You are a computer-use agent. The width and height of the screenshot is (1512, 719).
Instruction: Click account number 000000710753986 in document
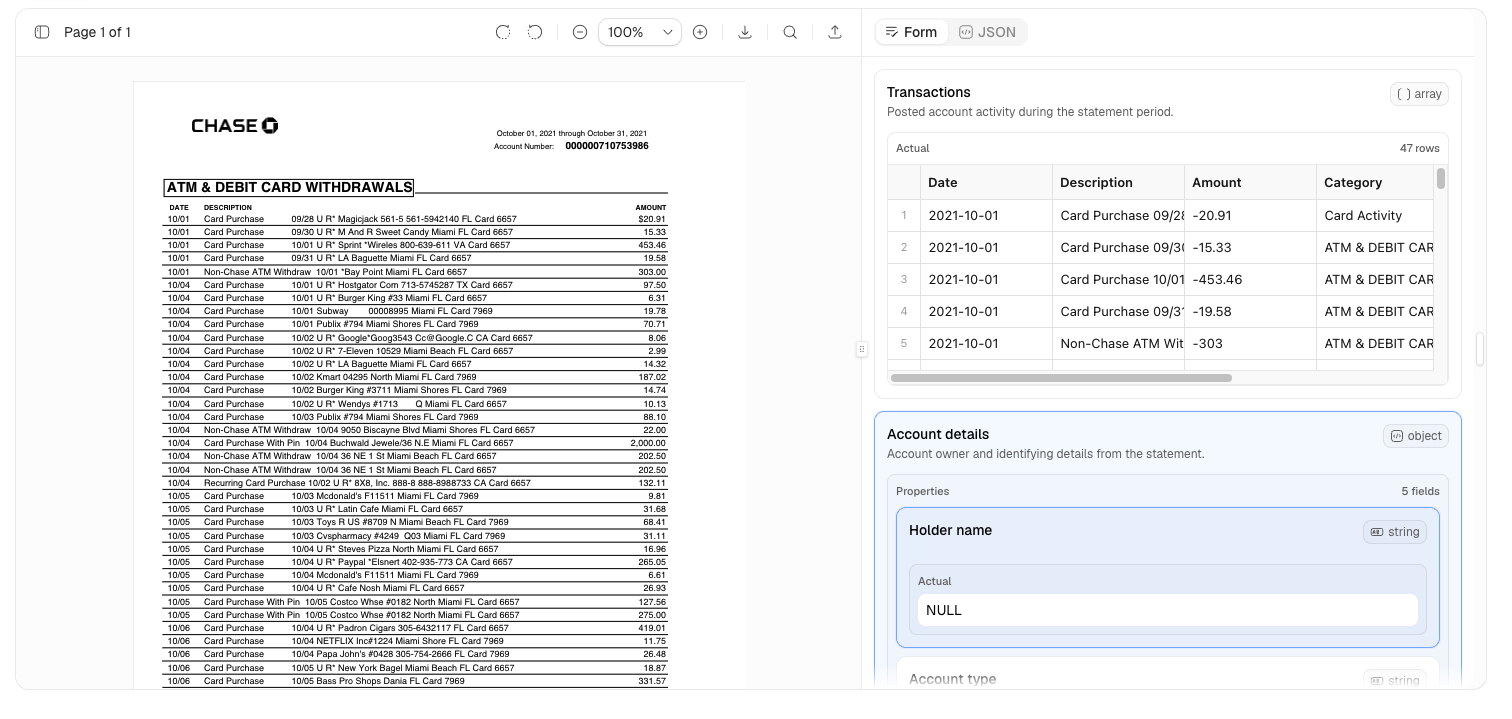tap(606, 146)
